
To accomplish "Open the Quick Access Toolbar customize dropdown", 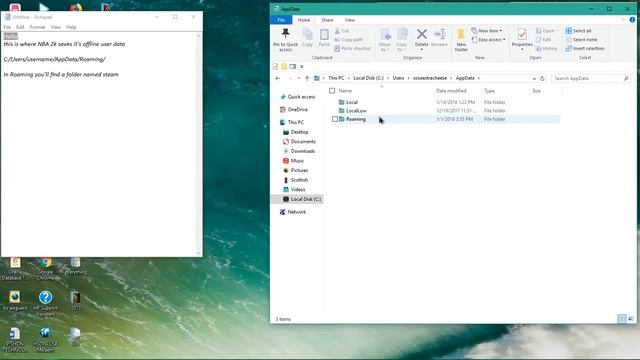I will 302,67.
